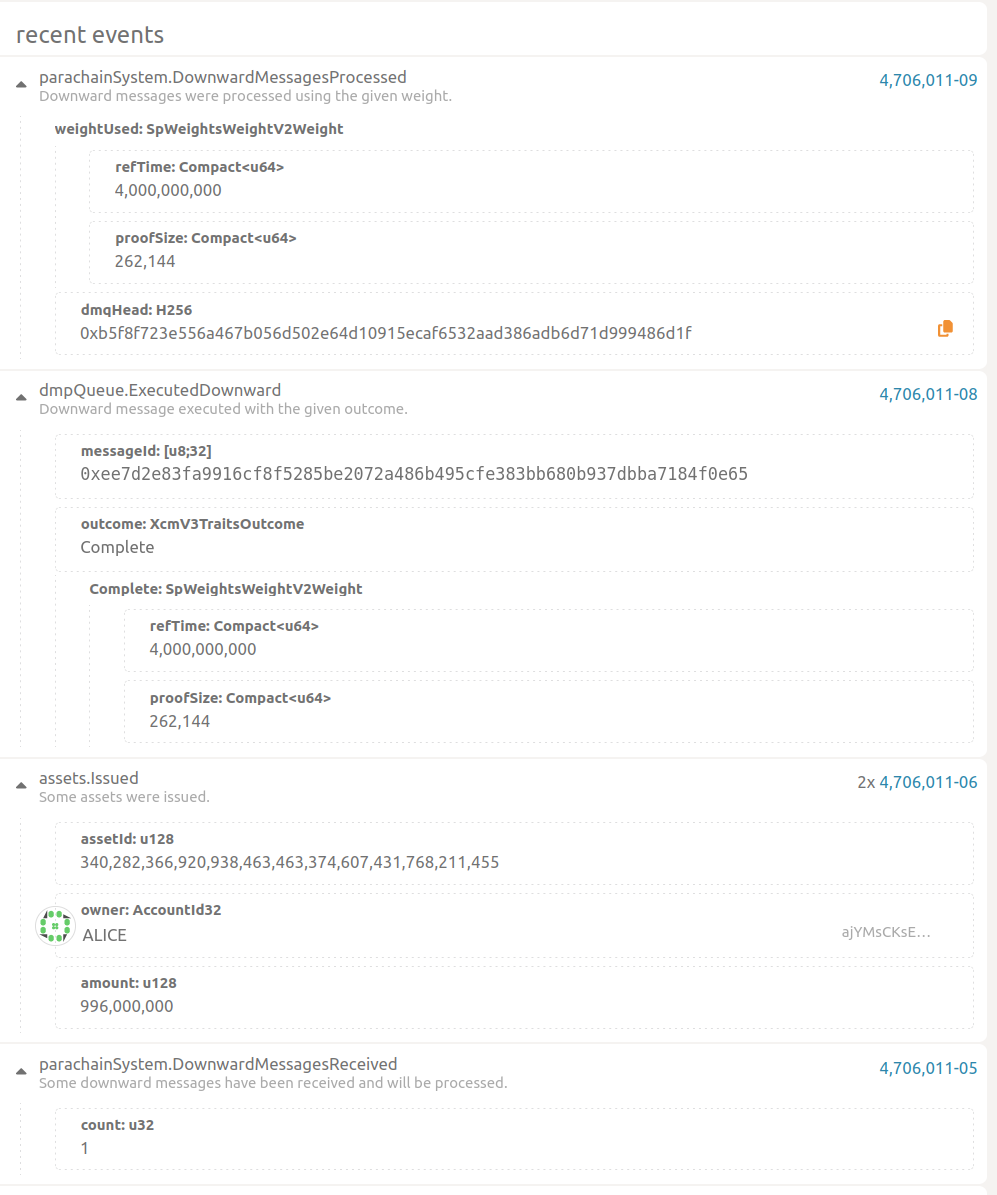
Task: Click the messageId hex value
Action: (414, 474)
